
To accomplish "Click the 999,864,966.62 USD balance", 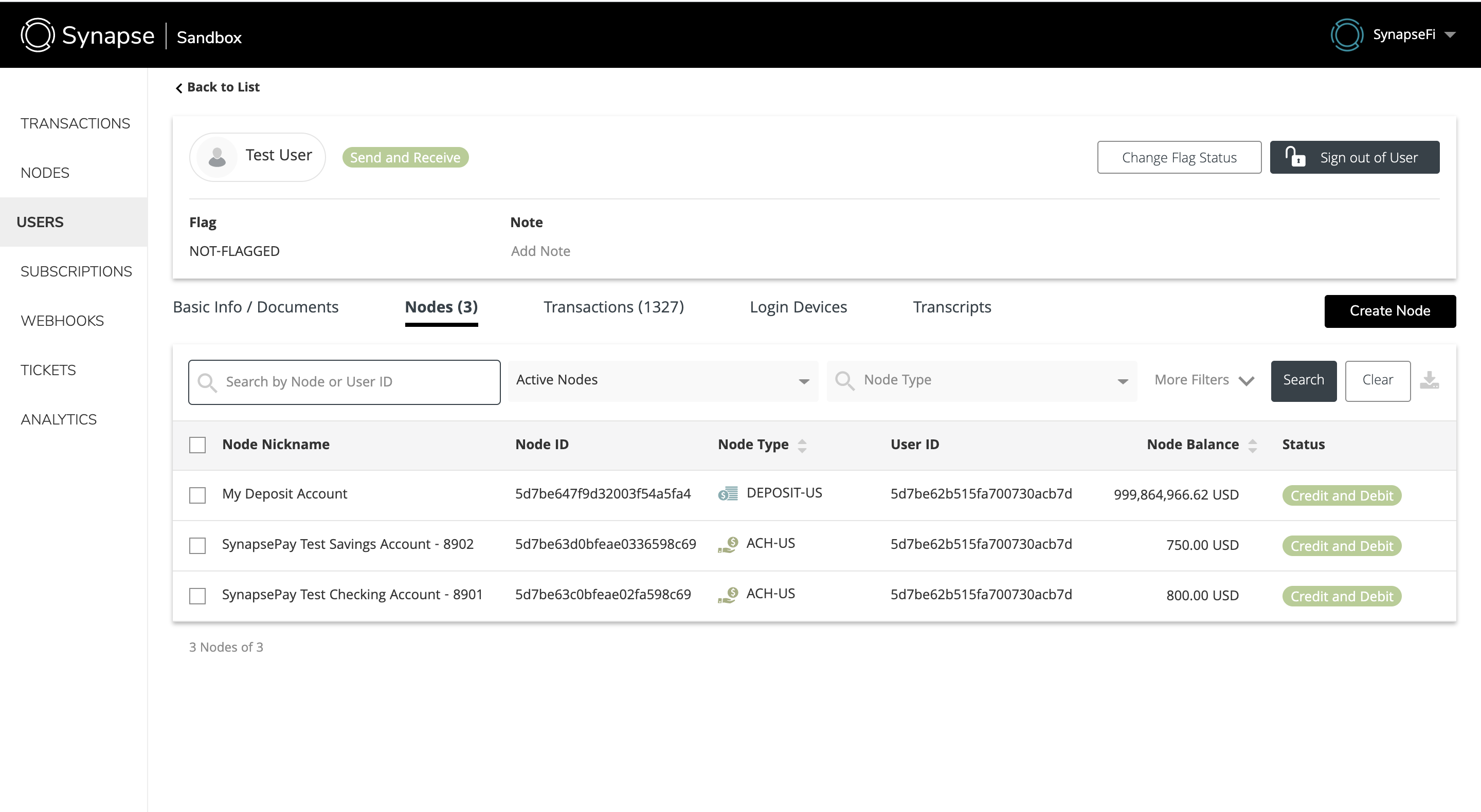I will coord(1176,495).
